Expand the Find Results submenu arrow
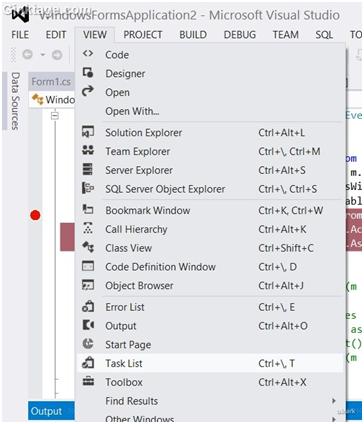The width and height of the screenshot is (364, 424). [x=334, y=401]
